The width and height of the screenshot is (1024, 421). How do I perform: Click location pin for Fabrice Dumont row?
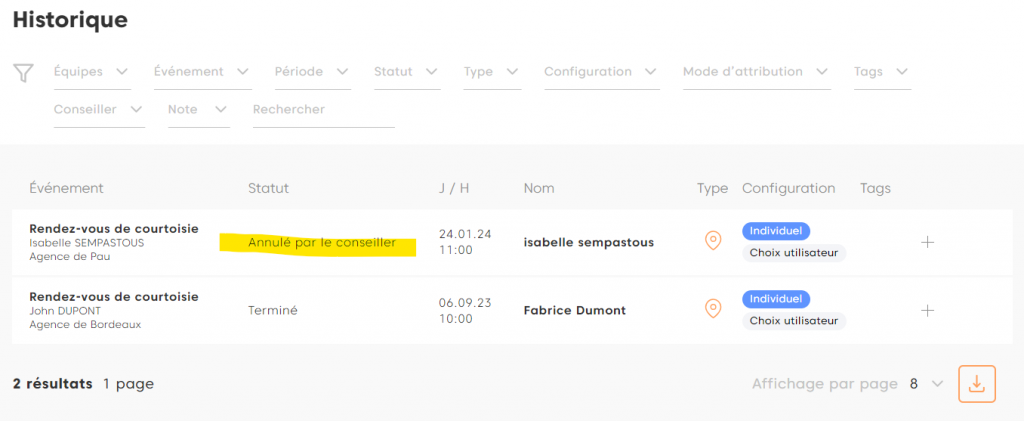pyautogui.click(x=713, y=309)
